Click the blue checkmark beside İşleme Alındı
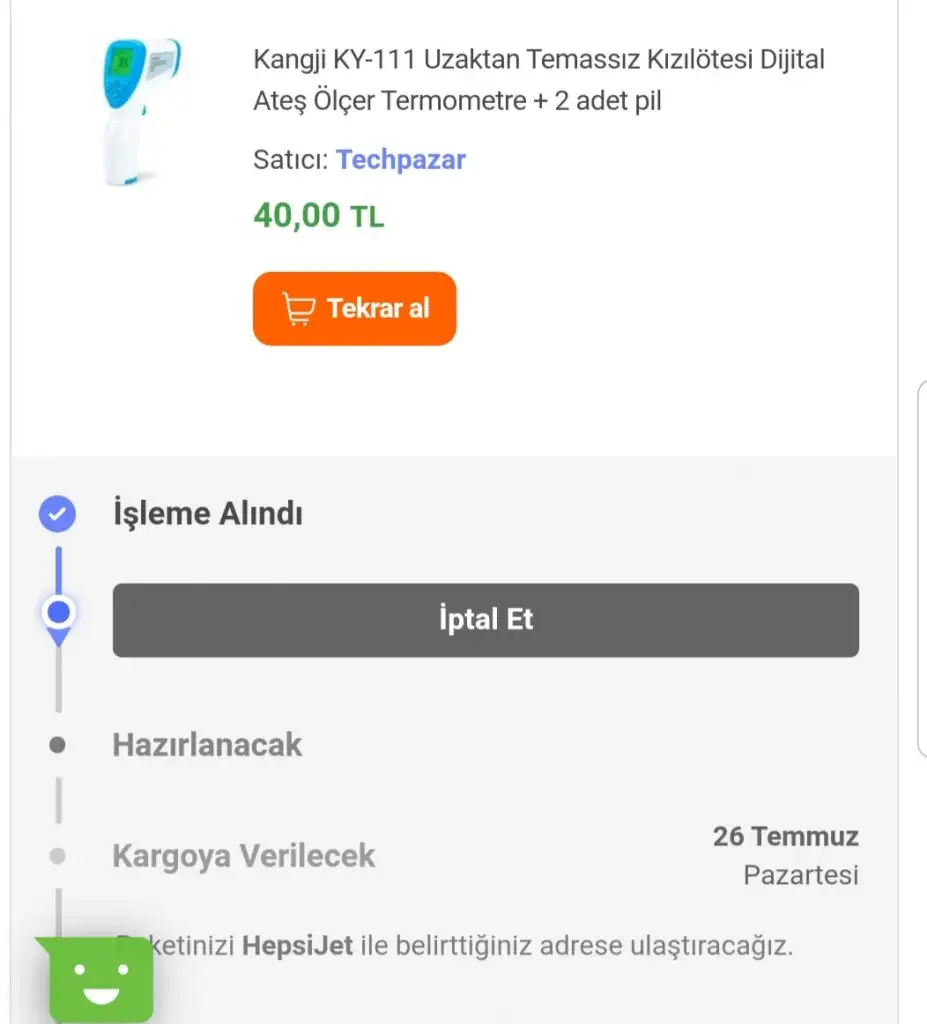This screenshot has width=927, height=1024. click(57, 515)
